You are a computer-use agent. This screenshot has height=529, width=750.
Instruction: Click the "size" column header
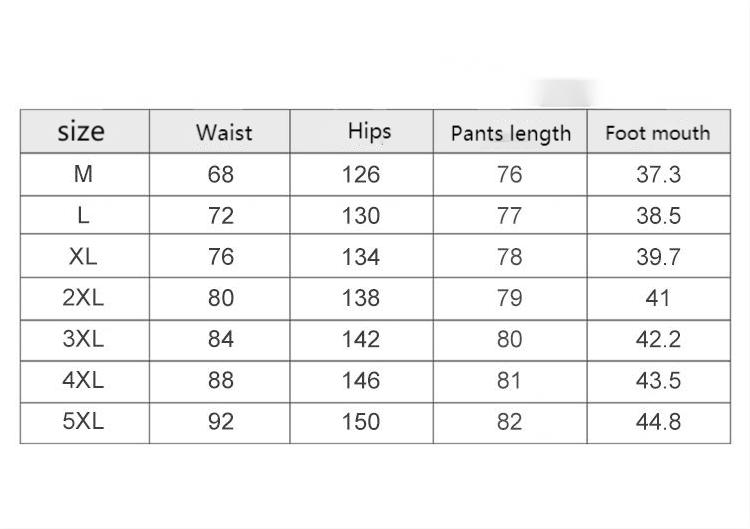click(82, 131)
